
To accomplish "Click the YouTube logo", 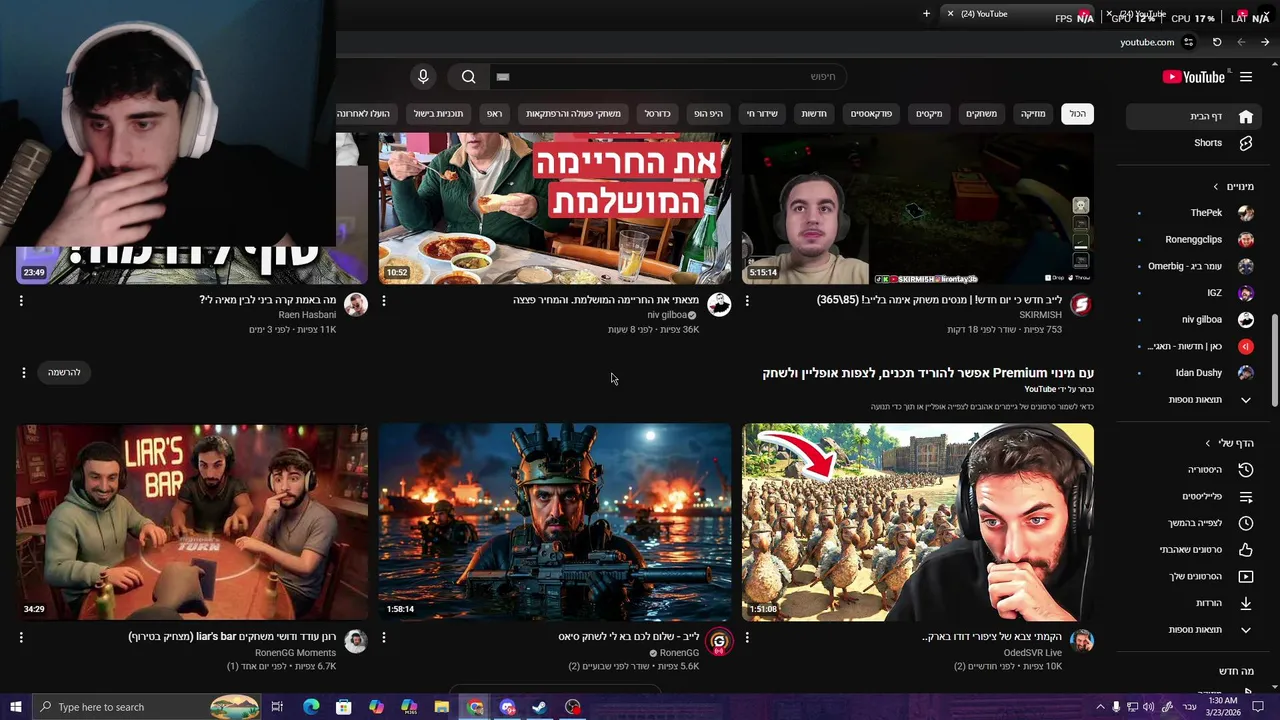I will click(1194, 77).
